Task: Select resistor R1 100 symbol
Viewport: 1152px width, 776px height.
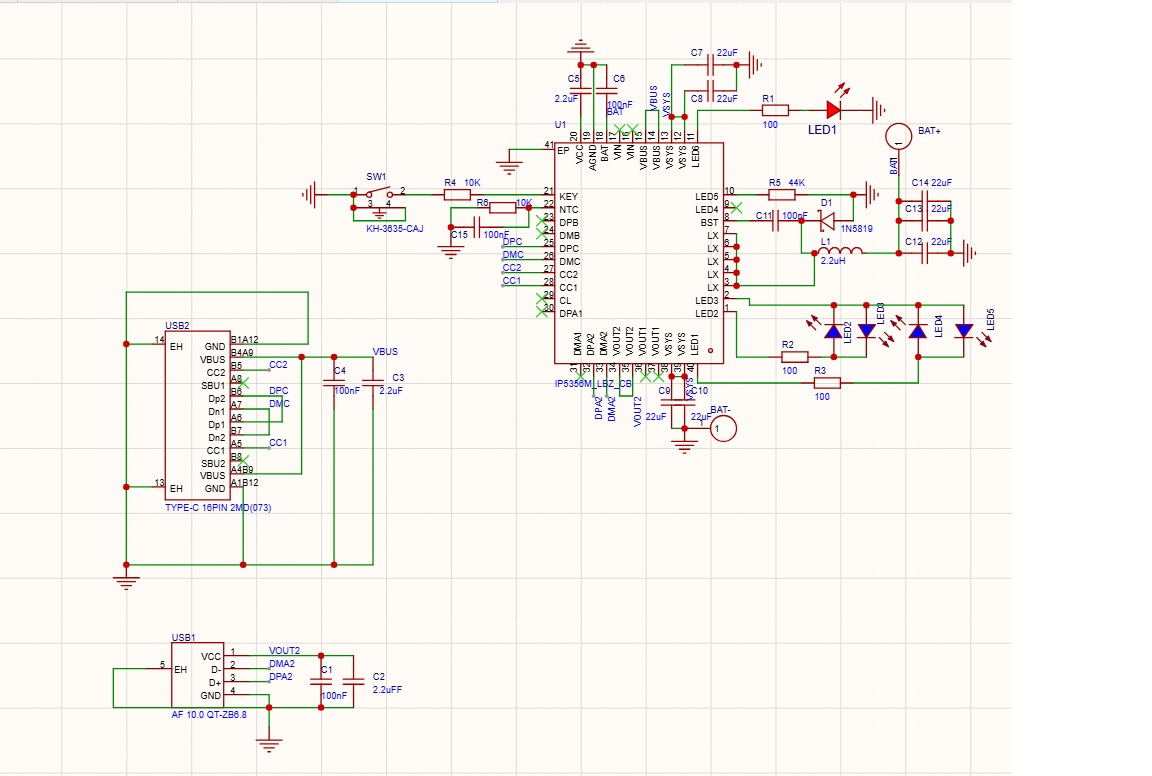Action: coord(775,110)
